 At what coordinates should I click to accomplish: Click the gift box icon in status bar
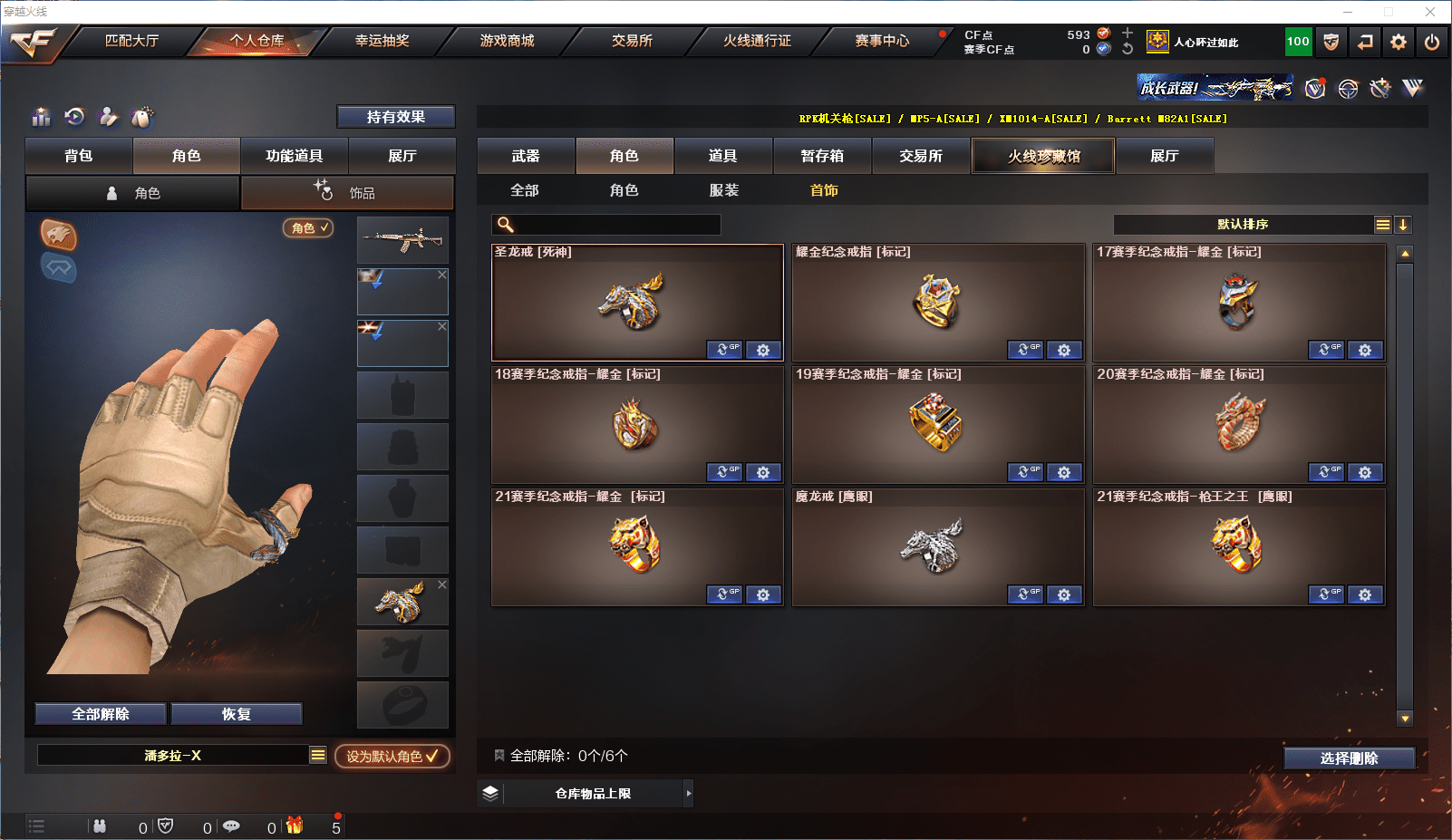pos(295,826)
